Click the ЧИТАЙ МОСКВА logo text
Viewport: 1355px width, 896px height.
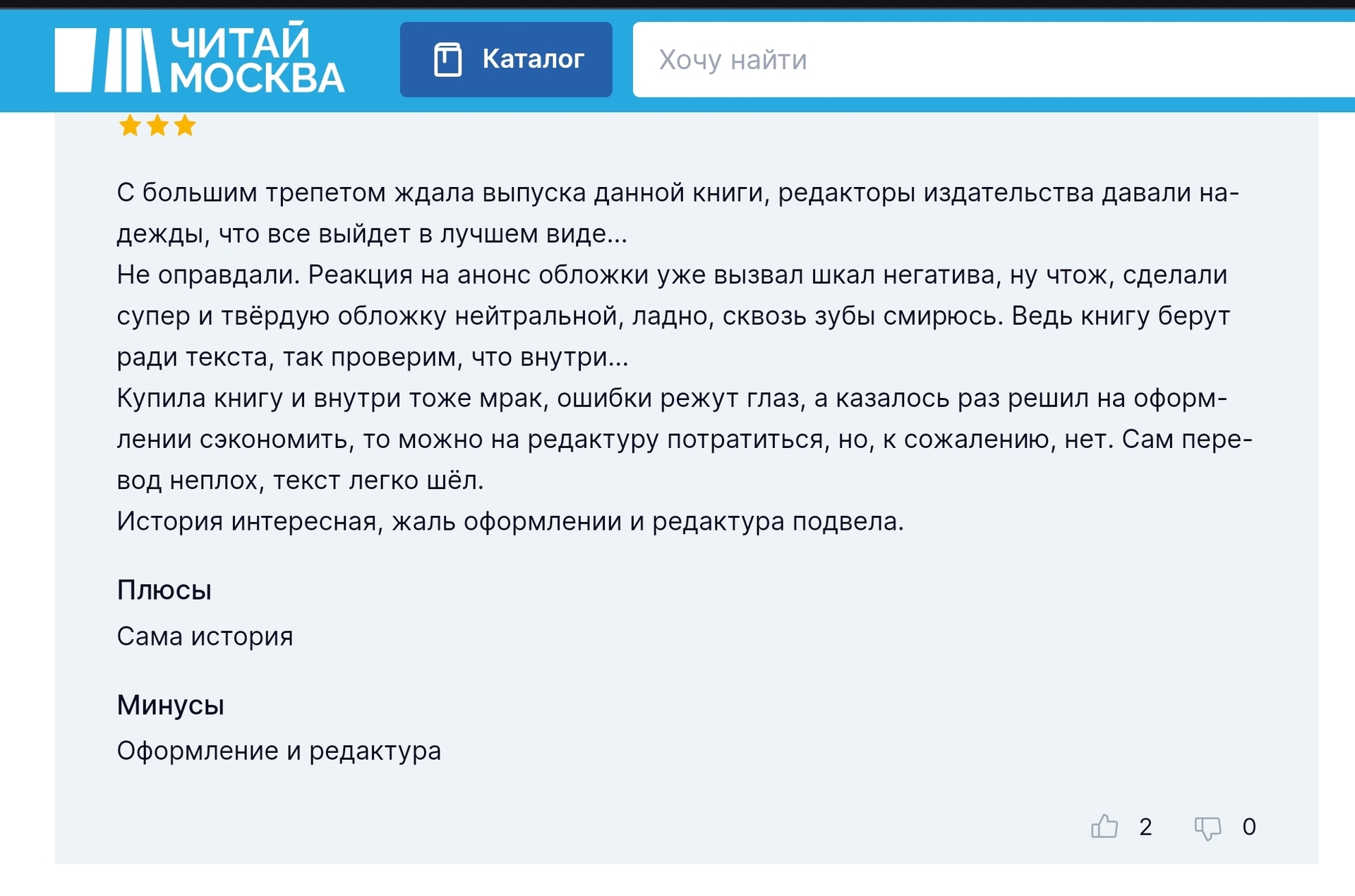tap(257, 60)
